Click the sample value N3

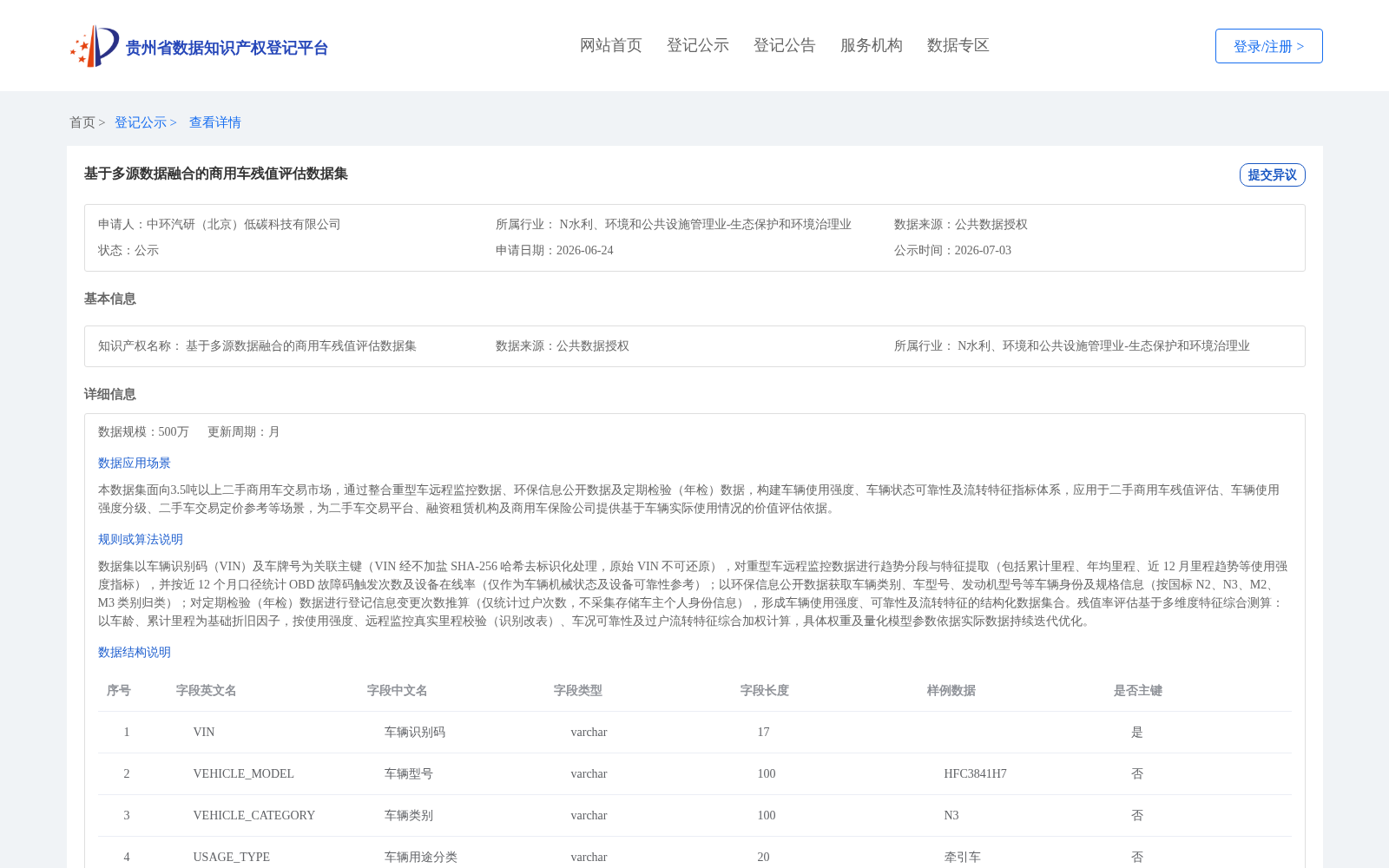point(951,815)
